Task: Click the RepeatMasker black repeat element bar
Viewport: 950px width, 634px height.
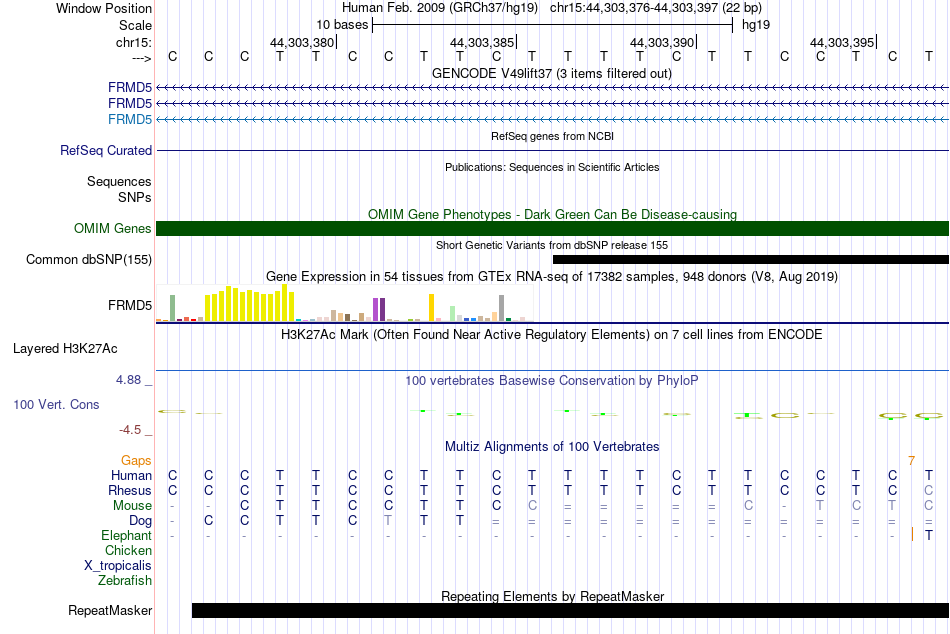Action: point(570,610)
